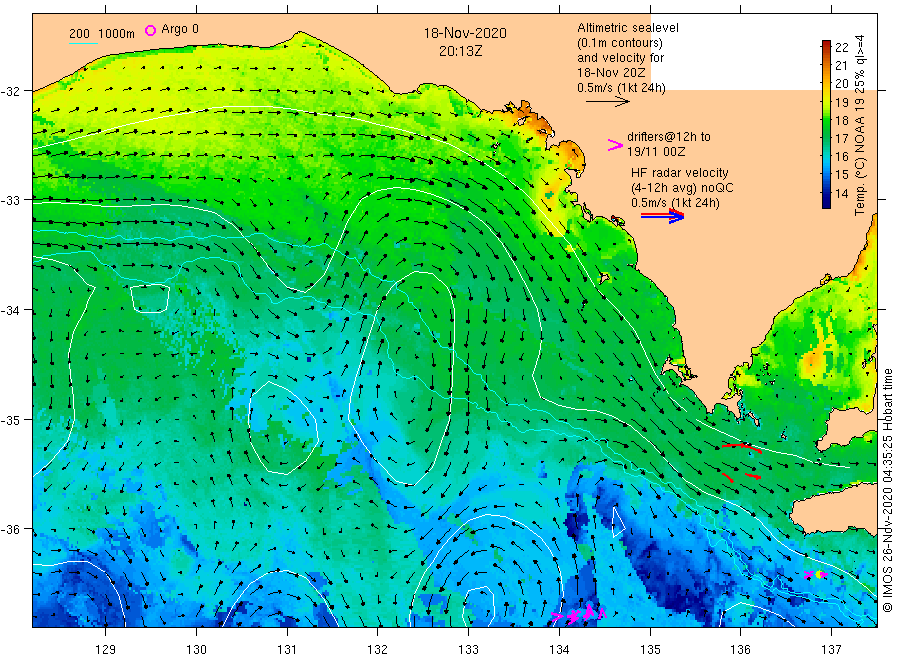Click the date label 18-Nov-2020
Viewport: 900px width, 660px height.
465,33
